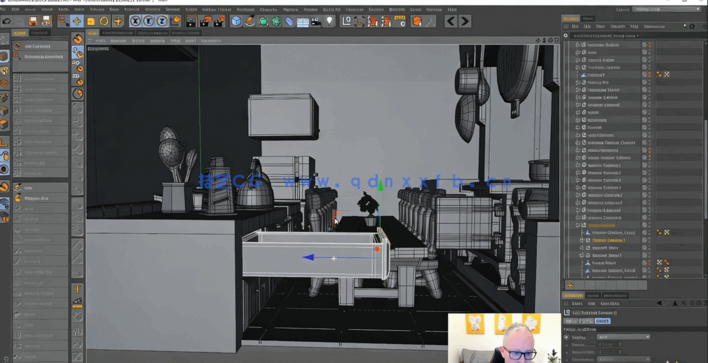Click the green sphere array icon
This screenshot has height=363, width=708.
click(276, 21)
